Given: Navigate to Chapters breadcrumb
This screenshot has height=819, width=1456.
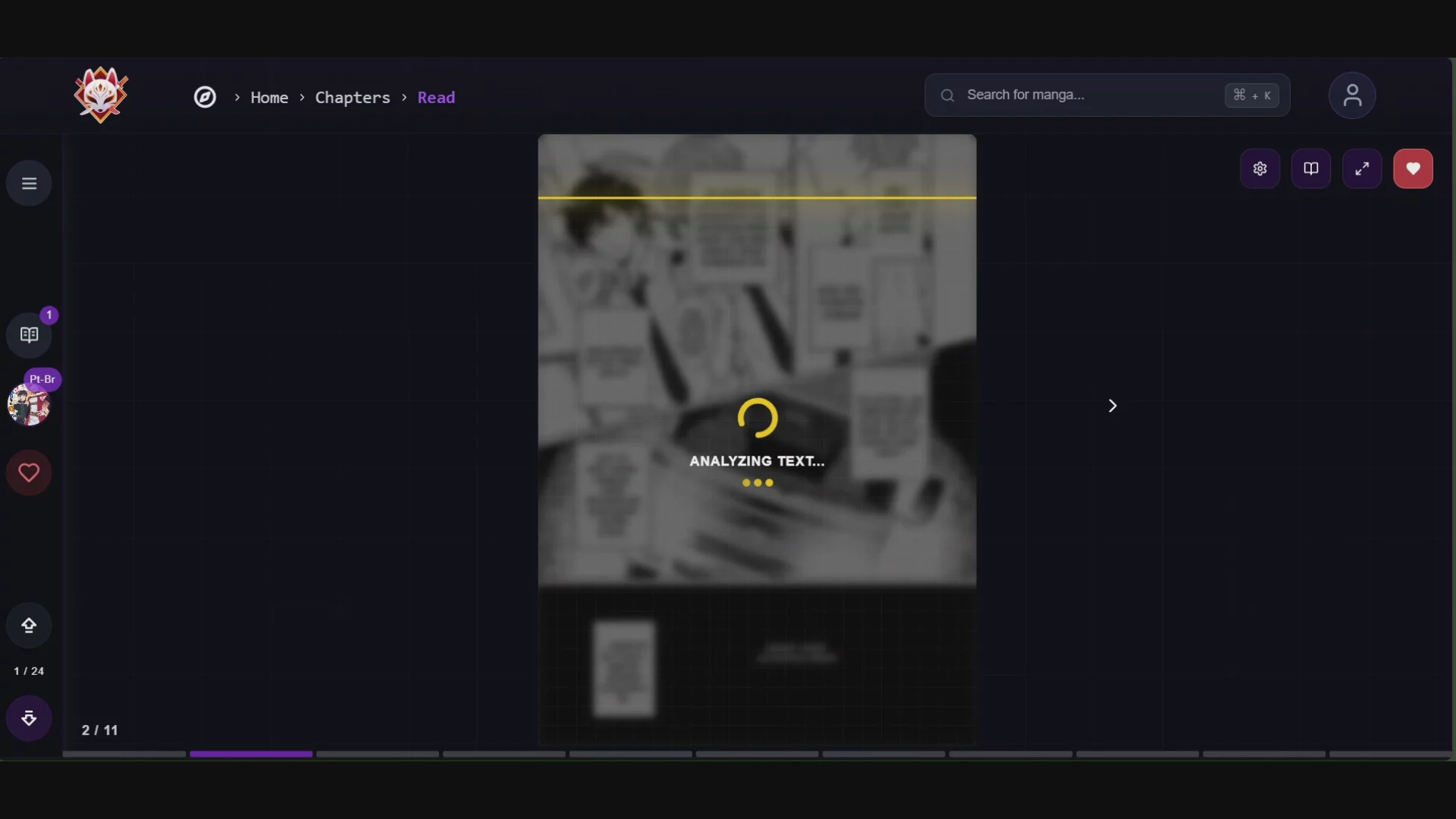Looking at the screenshot, I should click(x=353, y=97).
